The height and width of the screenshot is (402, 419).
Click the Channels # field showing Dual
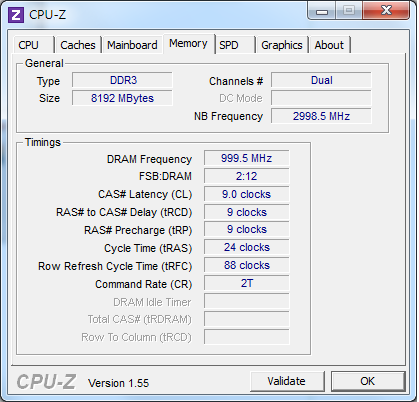pyautogui.click(x=321, y=80)
